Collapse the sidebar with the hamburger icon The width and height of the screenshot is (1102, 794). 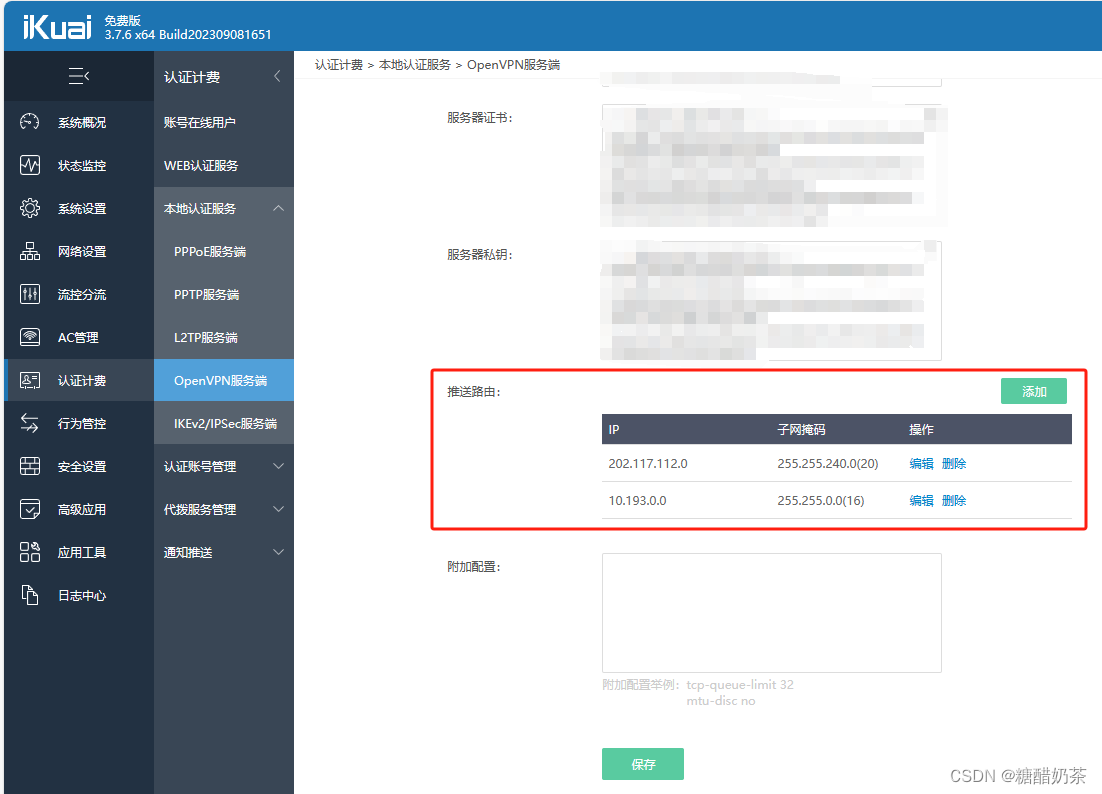(79, 76)
